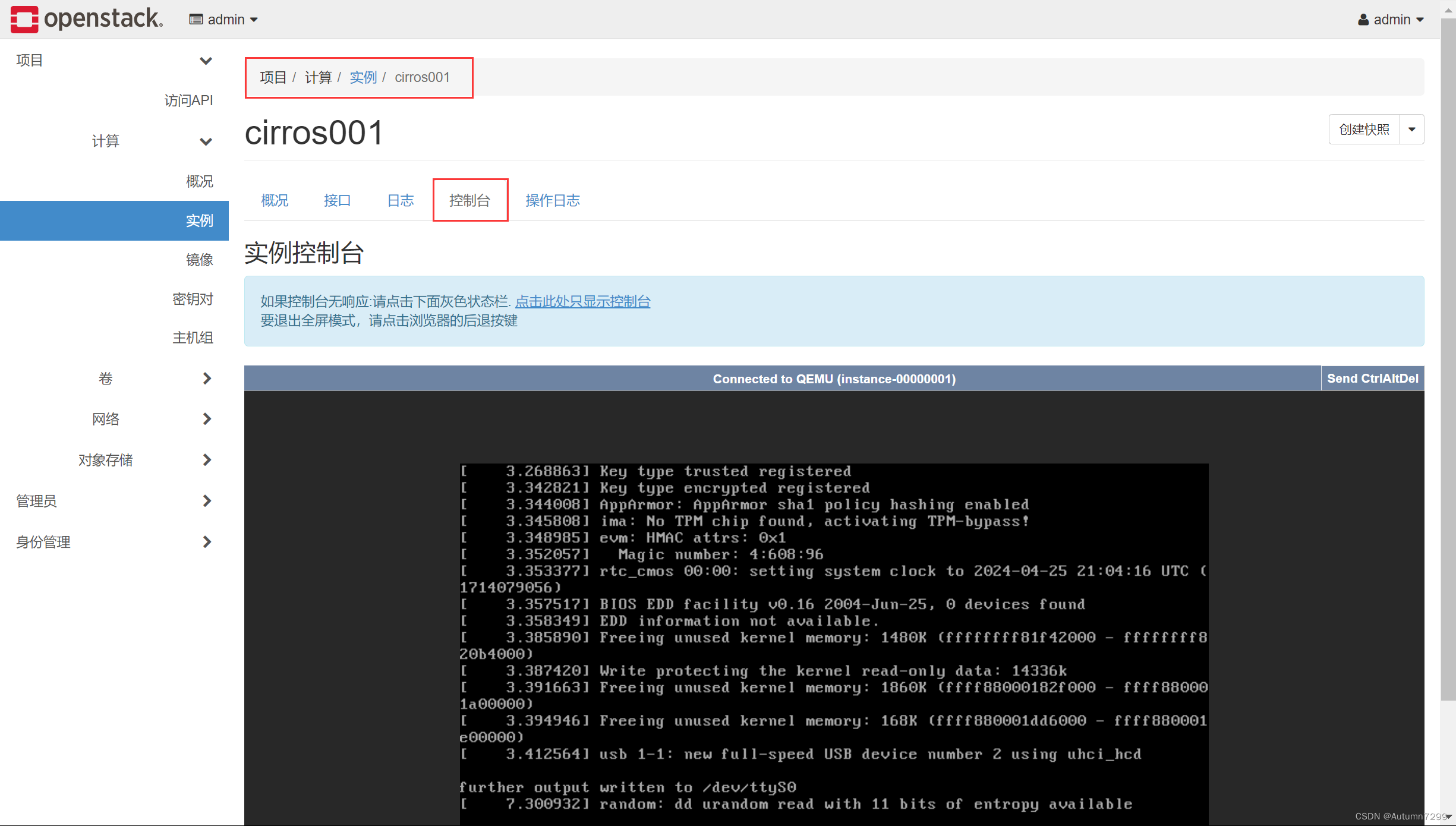Click the cirros001 page heading

pyautogui.click(x=314, y=133)
